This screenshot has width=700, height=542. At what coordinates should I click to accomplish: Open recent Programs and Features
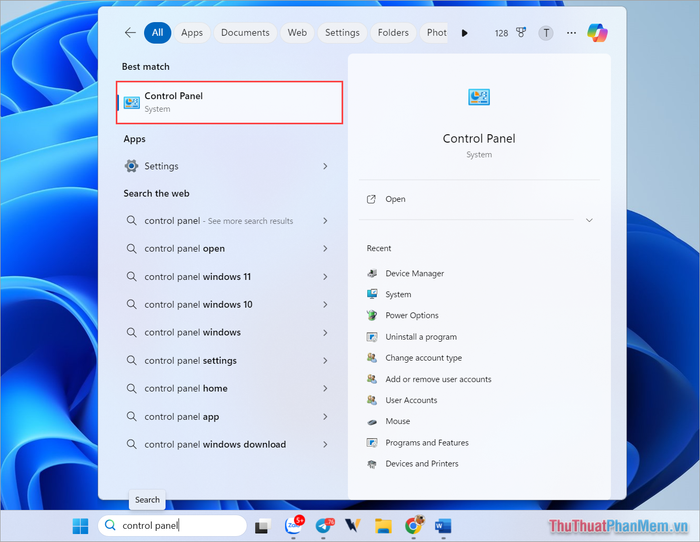(x=427, y=443)
